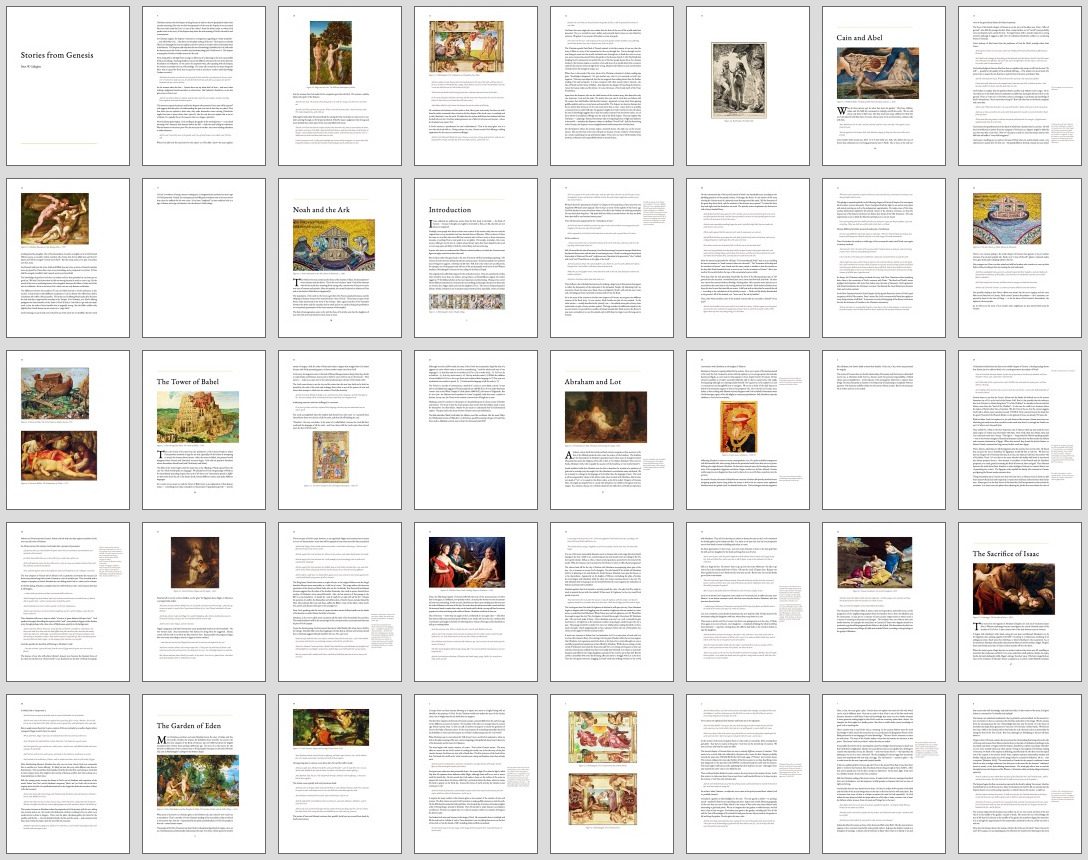
Task: Click the red and gold icon illustration
Action: [x=739, y=428]
